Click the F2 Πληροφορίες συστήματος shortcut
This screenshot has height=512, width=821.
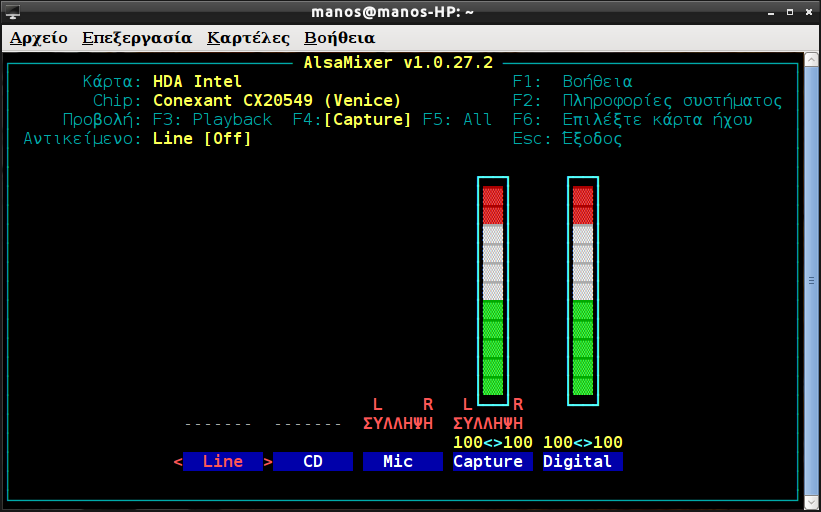pos(646,101)
